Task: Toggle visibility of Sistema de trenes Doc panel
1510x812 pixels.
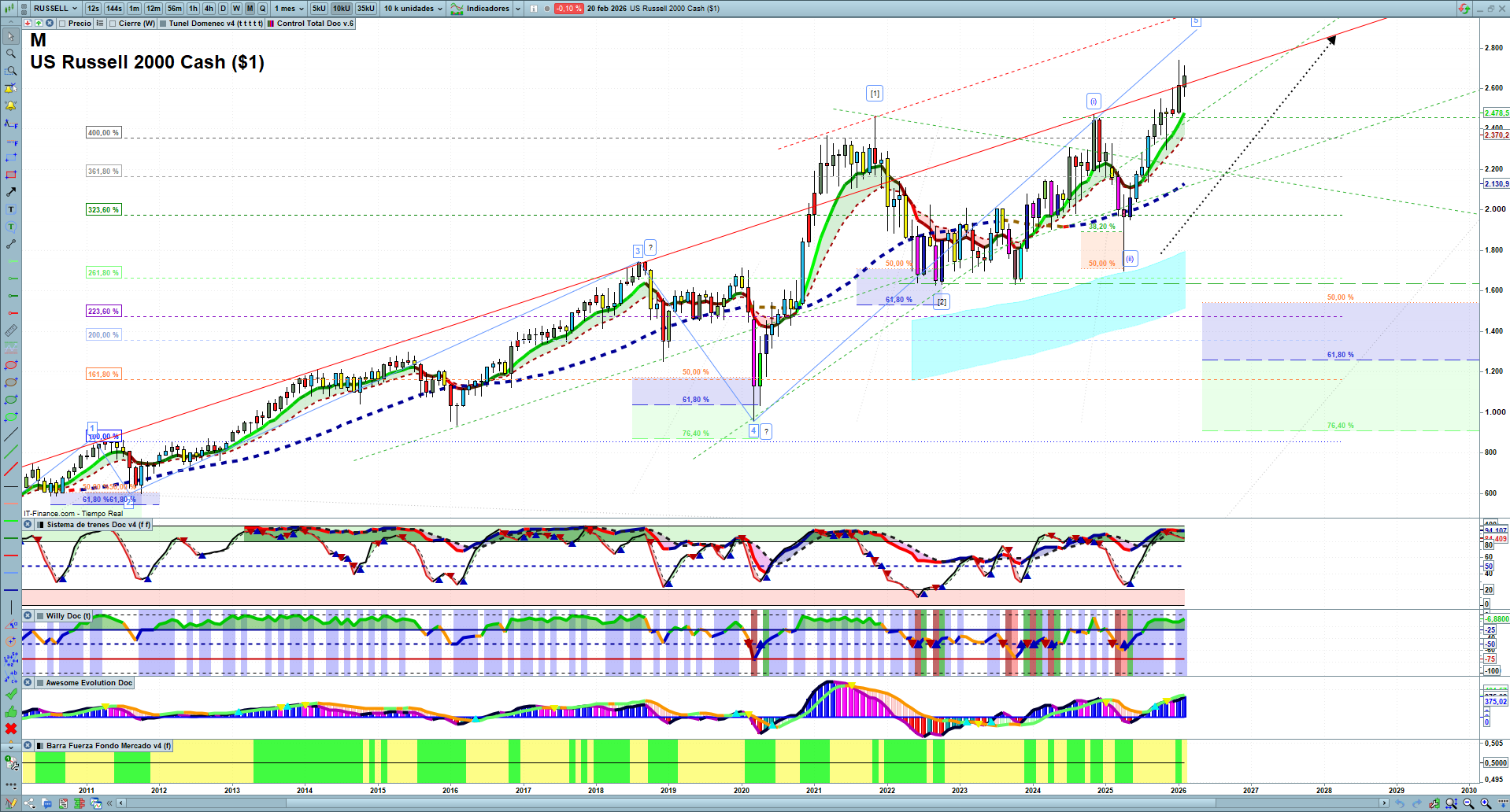Action: click(x=28, y=525)
